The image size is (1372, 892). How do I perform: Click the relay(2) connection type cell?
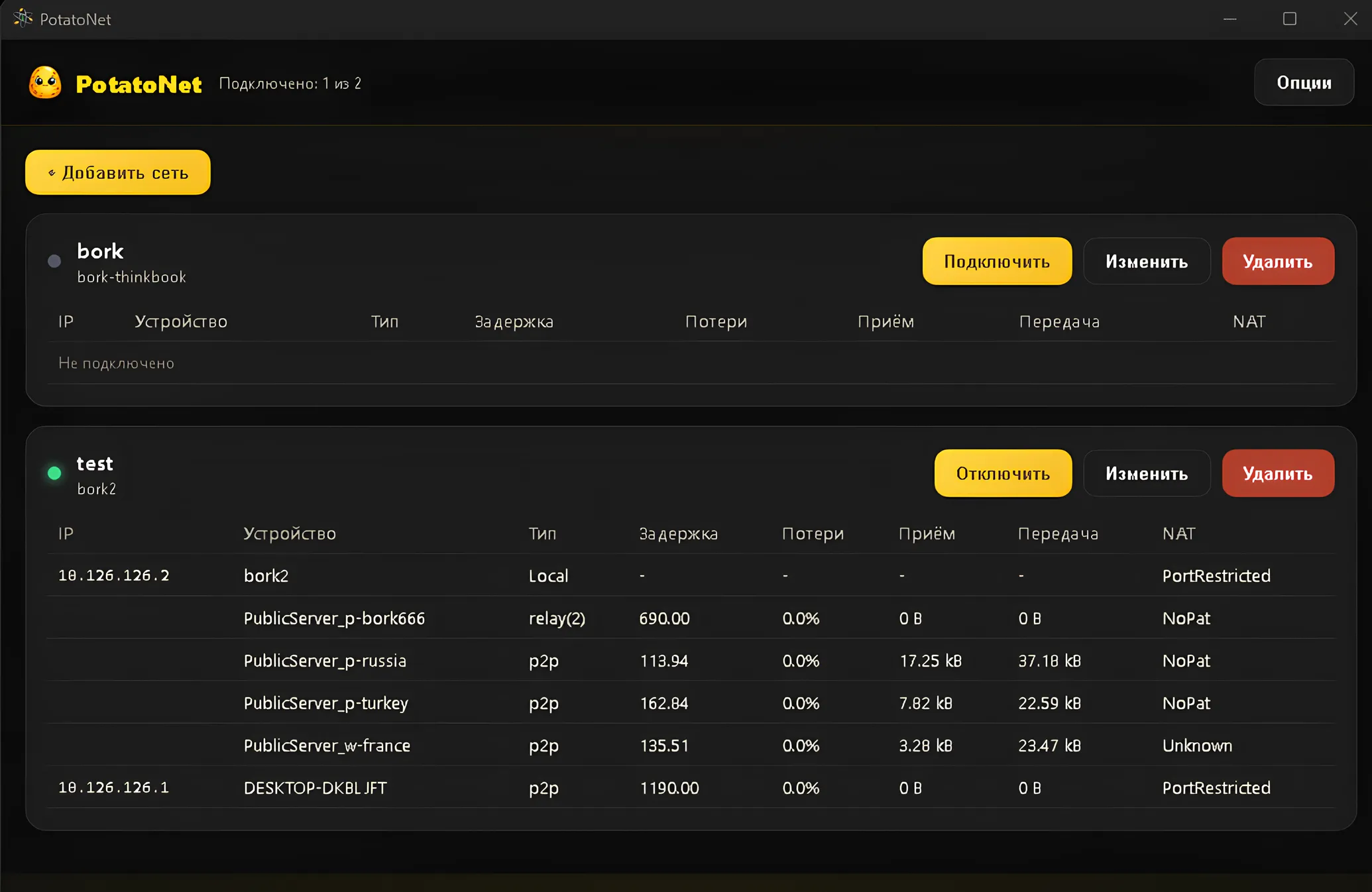[x=557, y=618]
